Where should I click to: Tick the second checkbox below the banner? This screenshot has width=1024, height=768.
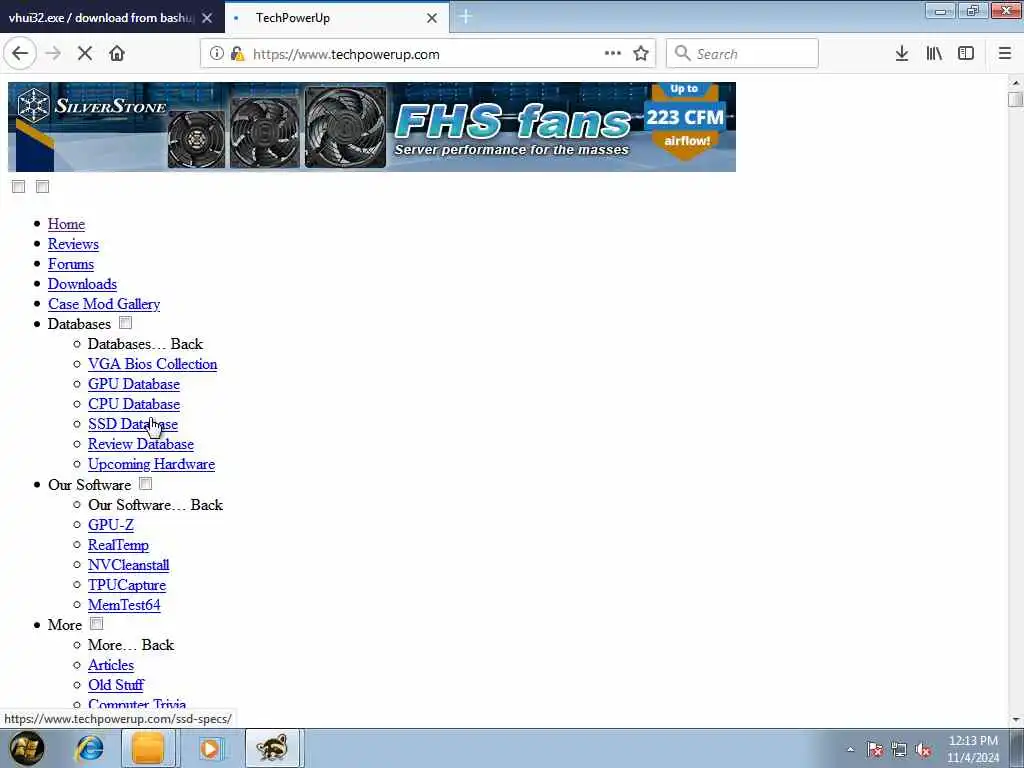pyautogui.click(x=42, y=187)
